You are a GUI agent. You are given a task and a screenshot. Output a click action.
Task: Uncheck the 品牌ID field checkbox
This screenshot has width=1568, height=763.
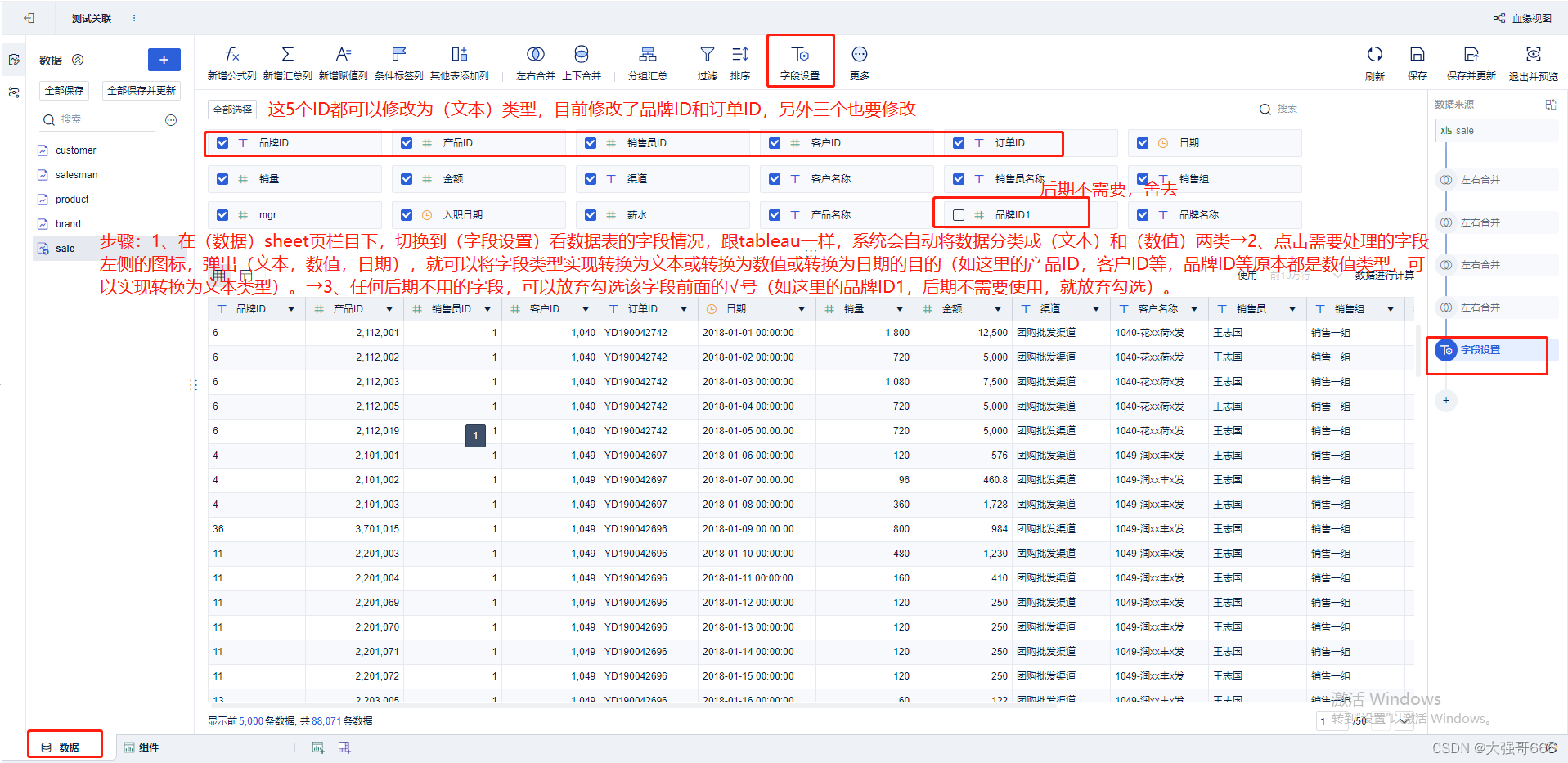[222, 143]
